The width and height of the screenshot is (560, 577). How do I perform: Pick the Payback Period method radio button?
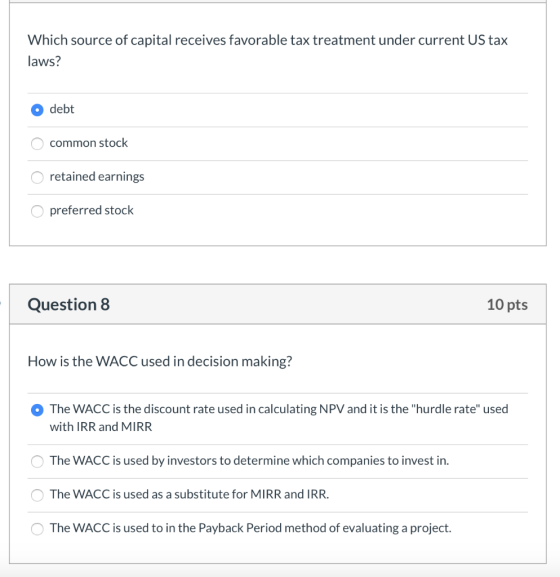37,529
